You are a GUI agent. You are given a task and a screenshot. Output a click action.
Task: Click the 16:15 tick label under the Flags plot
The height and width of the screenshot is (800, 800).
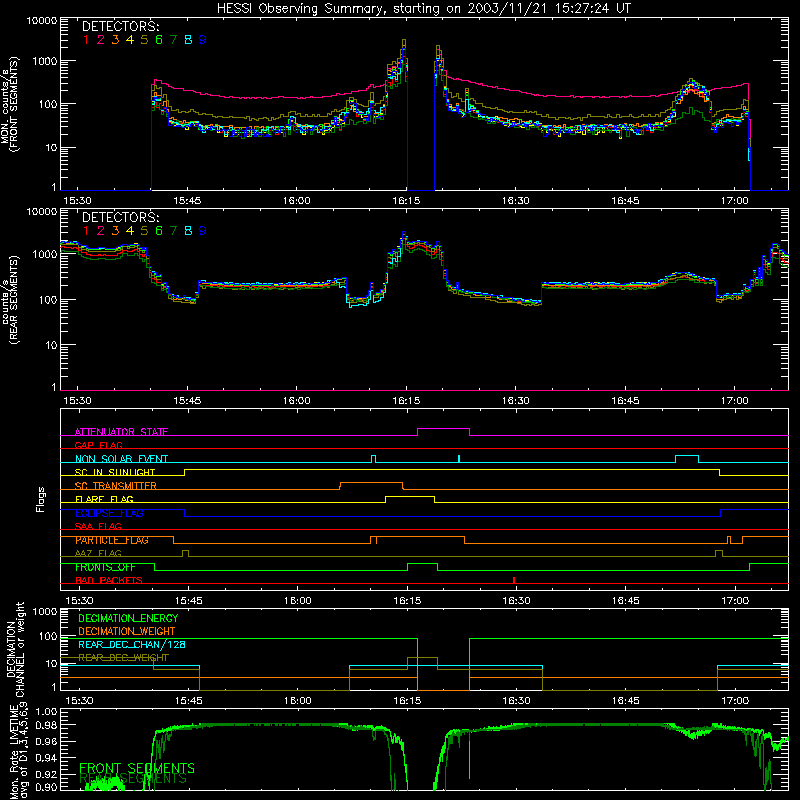point(407,601)
